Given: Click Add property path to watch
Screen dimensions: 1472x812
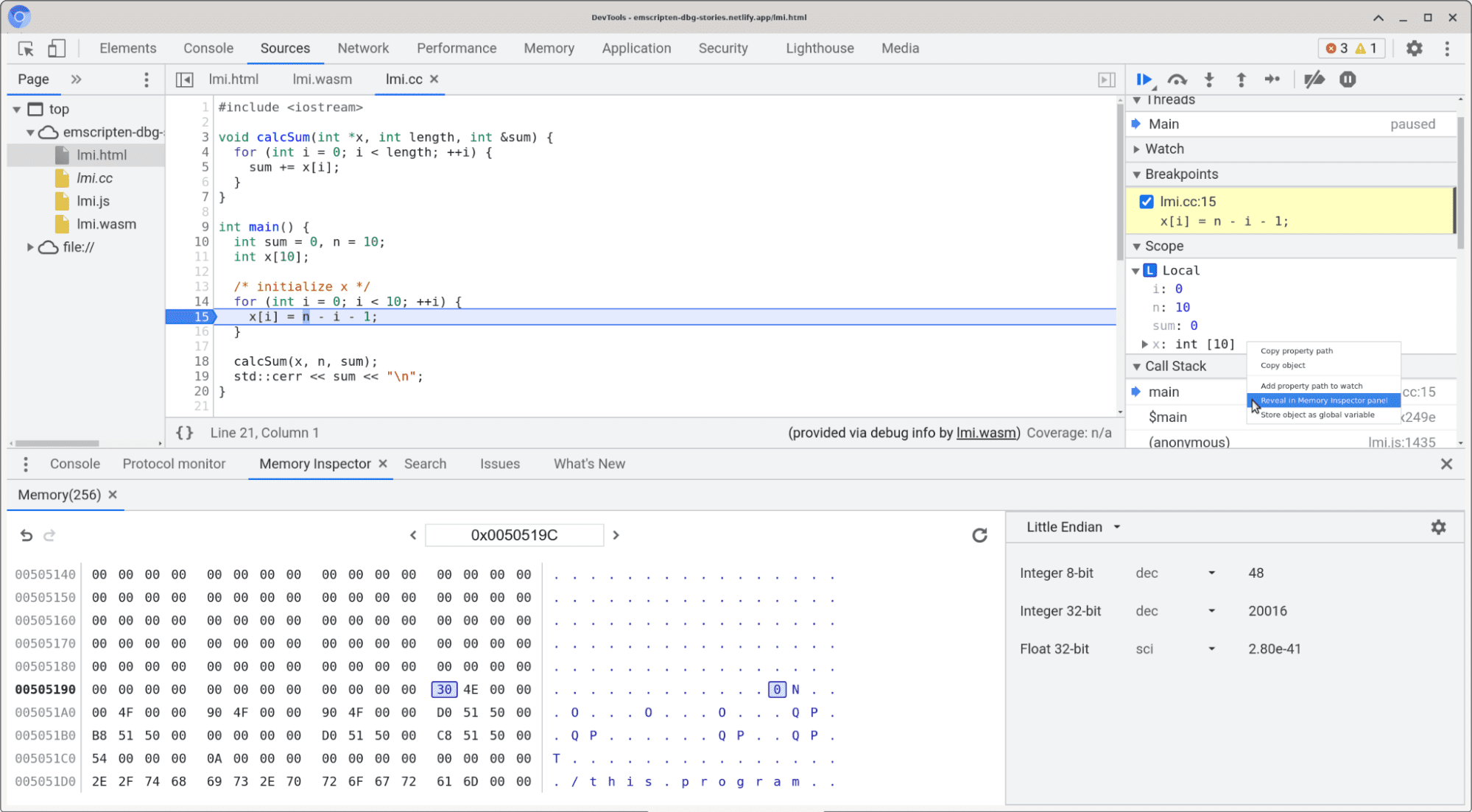Looking at the screenshot, I should click(x=1314, y=386).
